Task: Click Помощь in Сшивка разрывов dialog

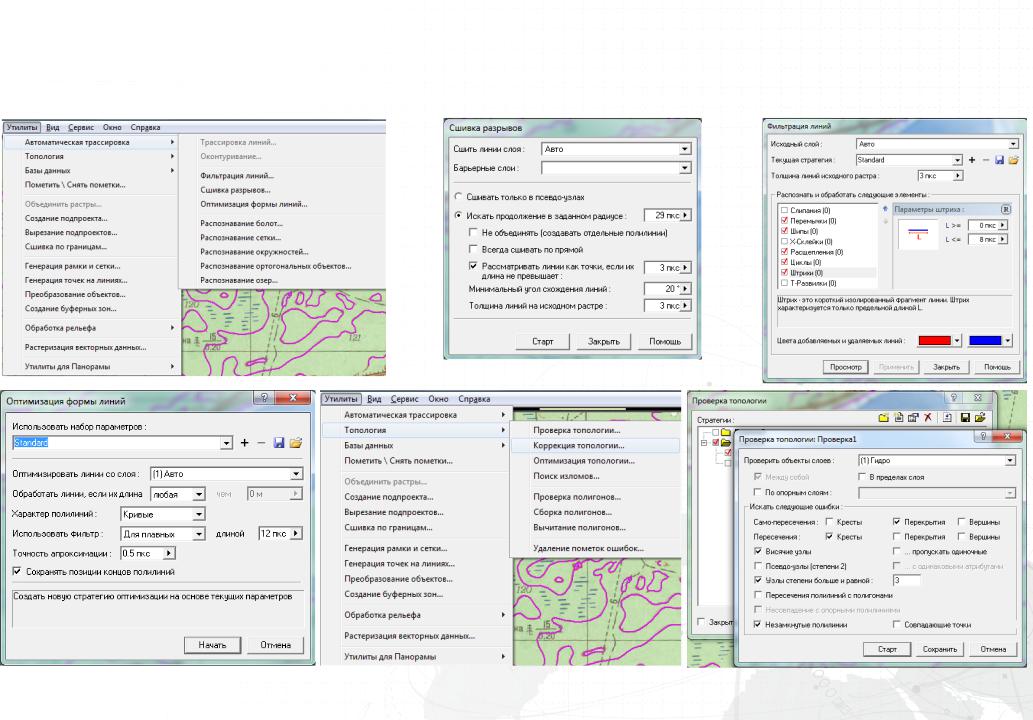Action: point(665,341)
